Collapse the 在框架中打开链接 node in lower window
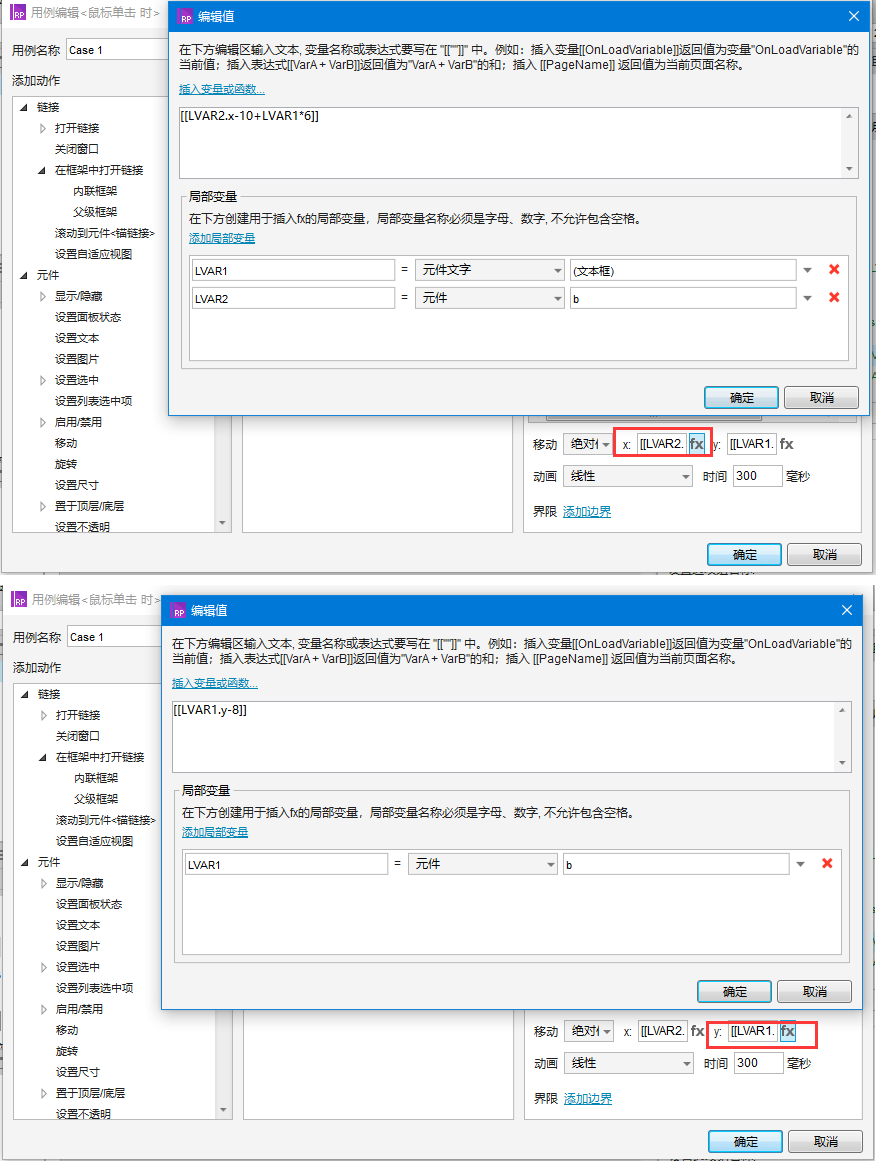Image resolution: width=876 pixels, height=1161 pixels. coord(43,757)
